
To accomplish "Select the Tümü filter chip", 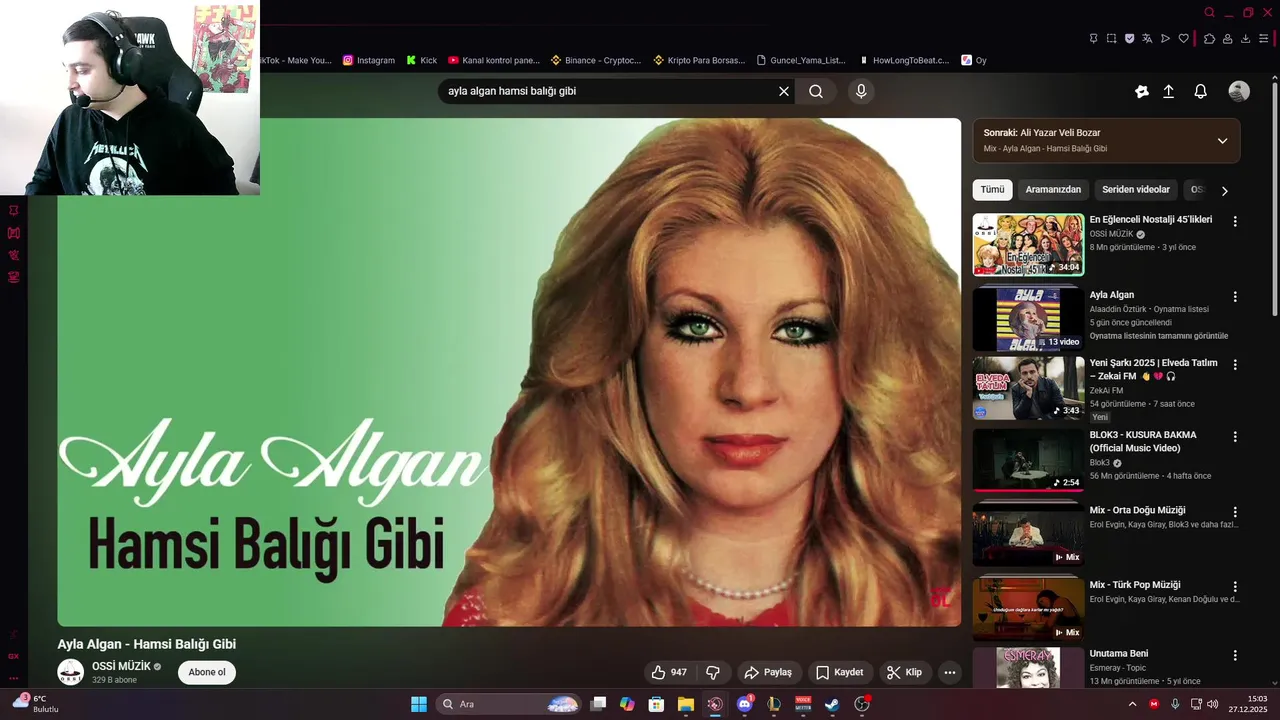I will (992, 189).
